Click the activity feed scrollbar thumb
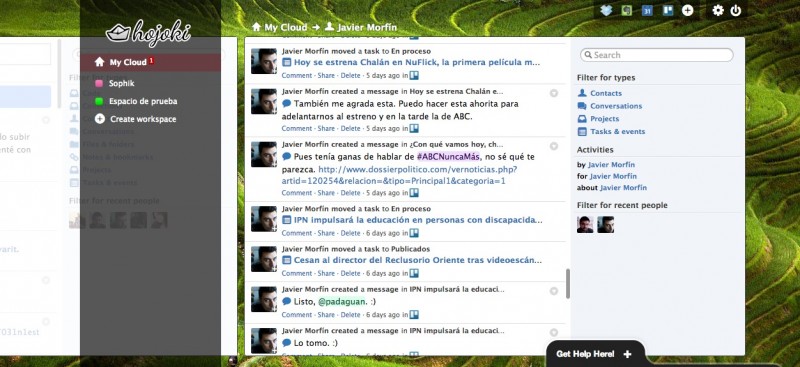 [568, 284]
